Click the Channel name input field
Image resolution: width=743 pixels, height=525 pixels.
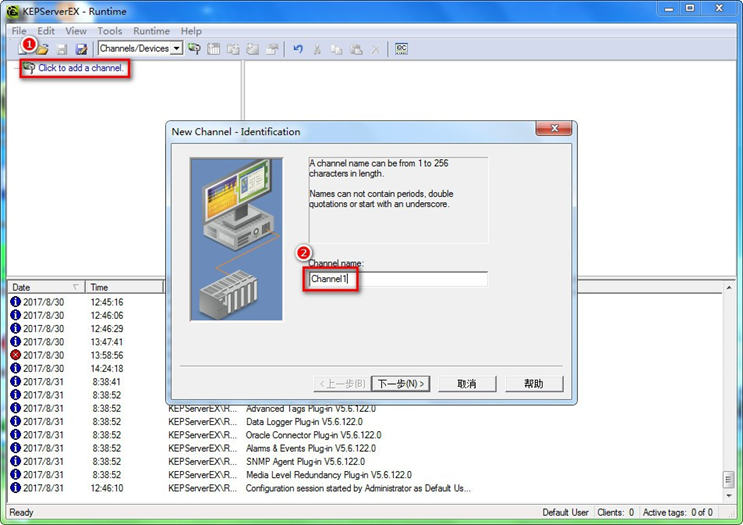pyautogui.click(x=398, y=279)
